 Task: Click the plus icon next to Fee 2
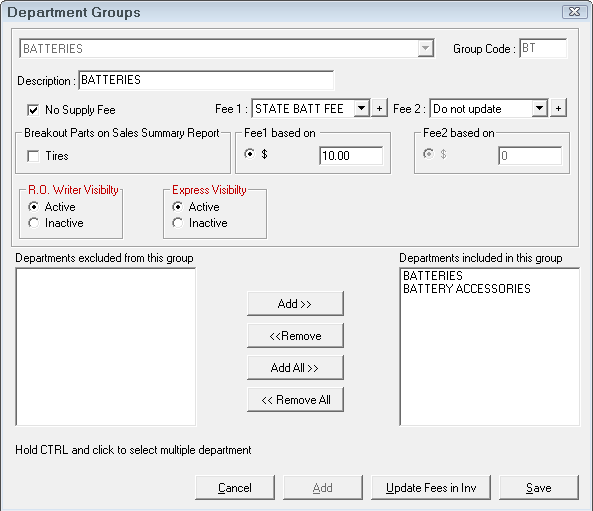tap(558, 109)
